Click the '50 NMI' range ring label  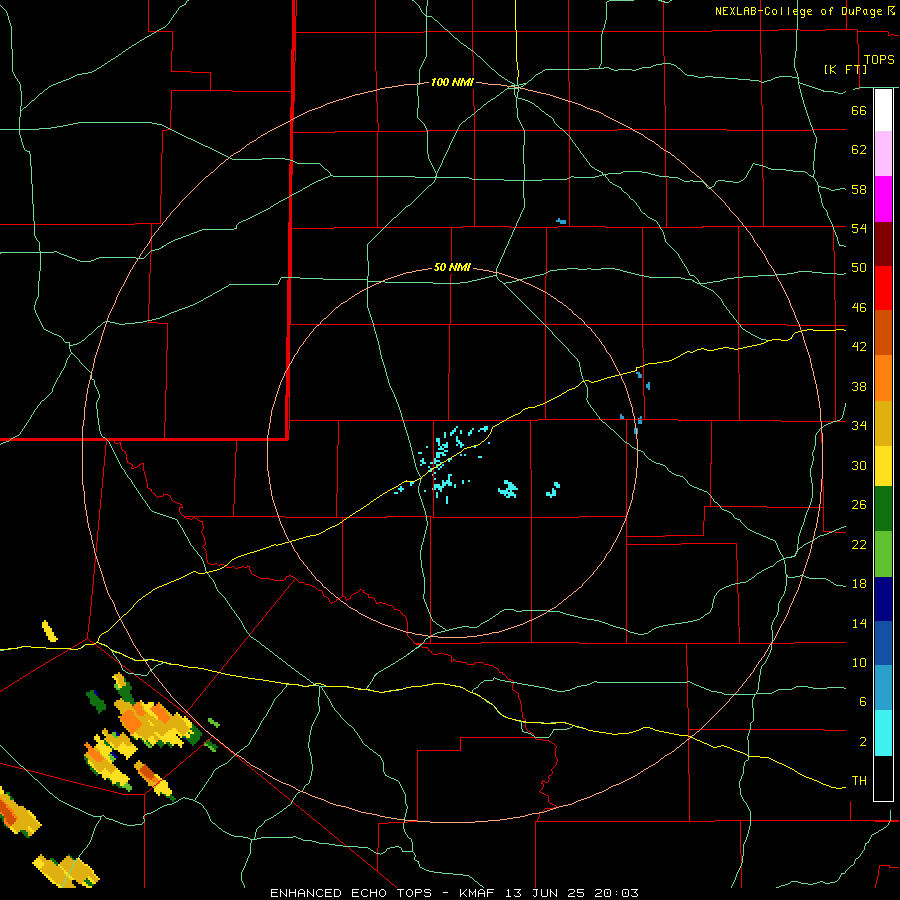tap(452, 267)
